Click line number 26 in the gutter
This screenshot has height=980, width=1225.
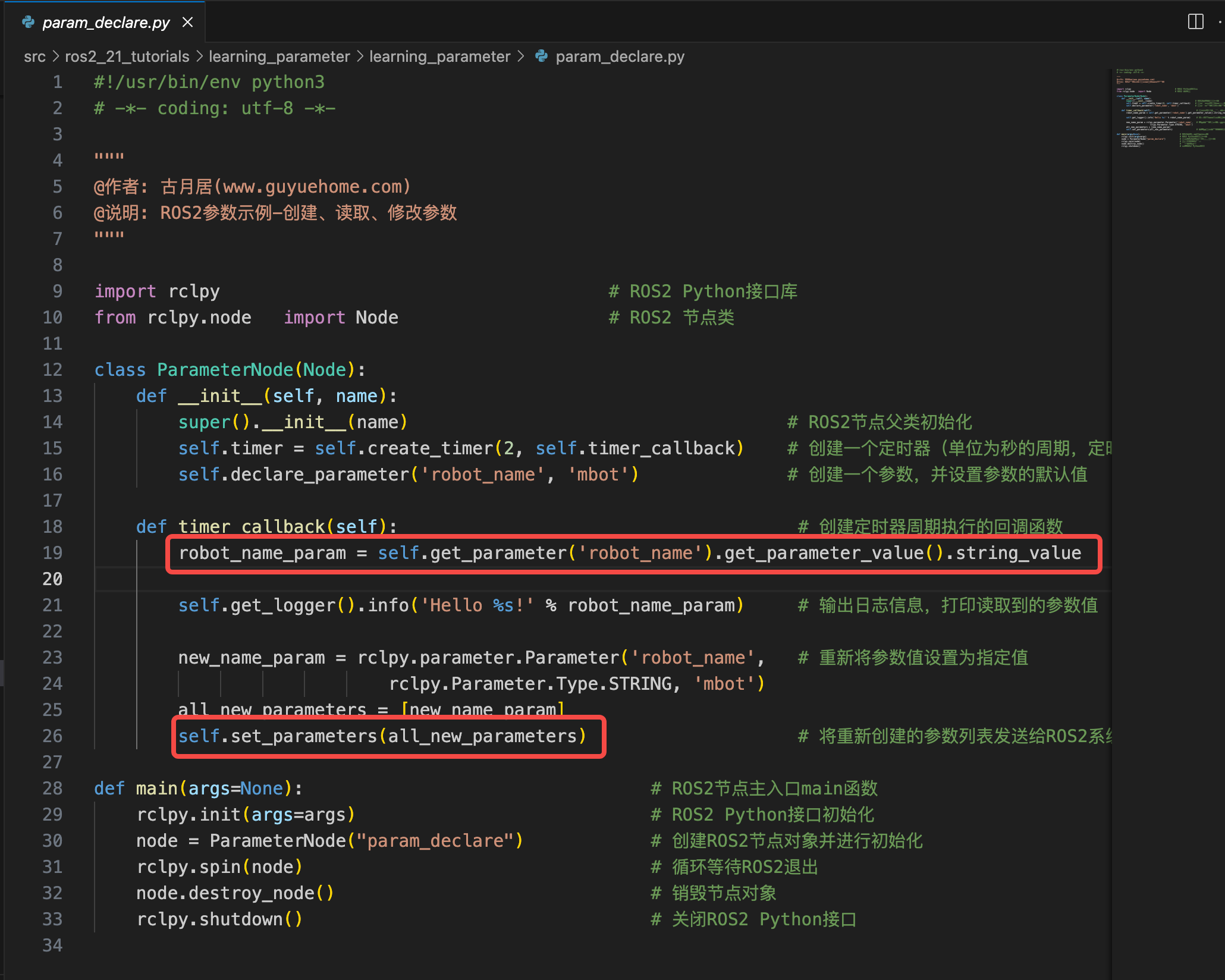tap(53, 736)
